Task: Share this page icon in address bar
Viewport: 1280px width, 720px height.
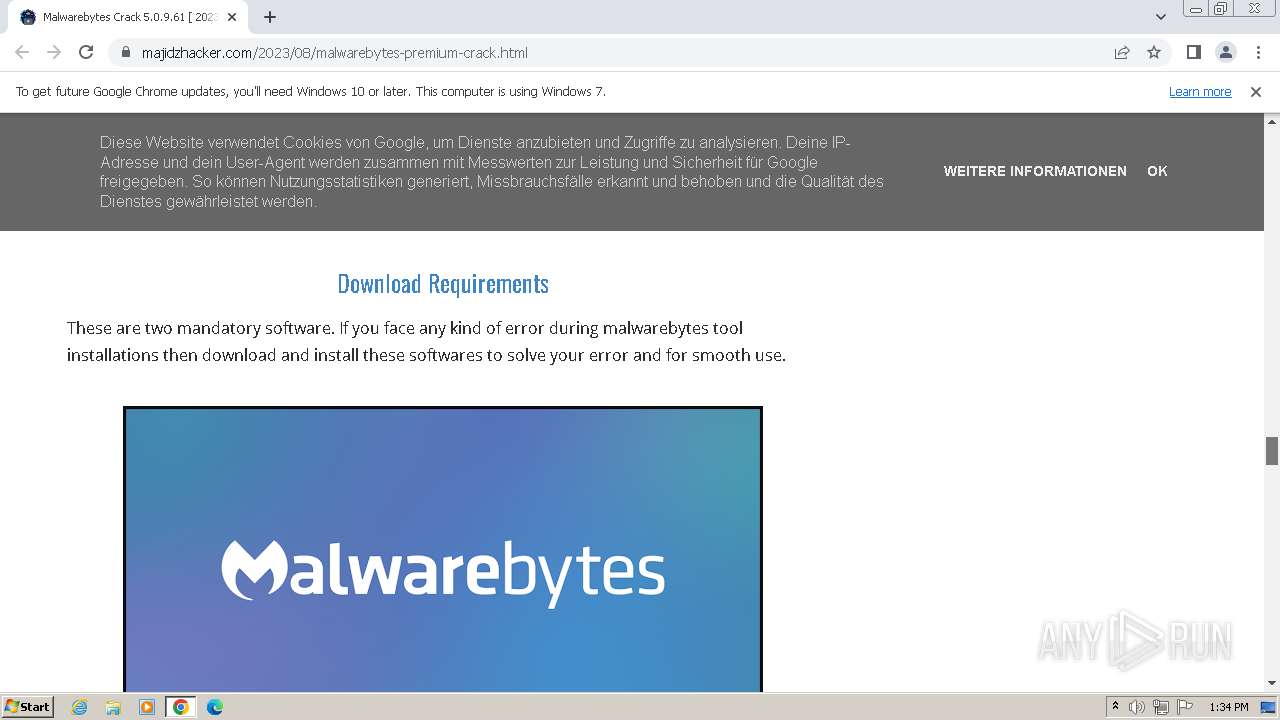Action: click(x=1122, y=52)
